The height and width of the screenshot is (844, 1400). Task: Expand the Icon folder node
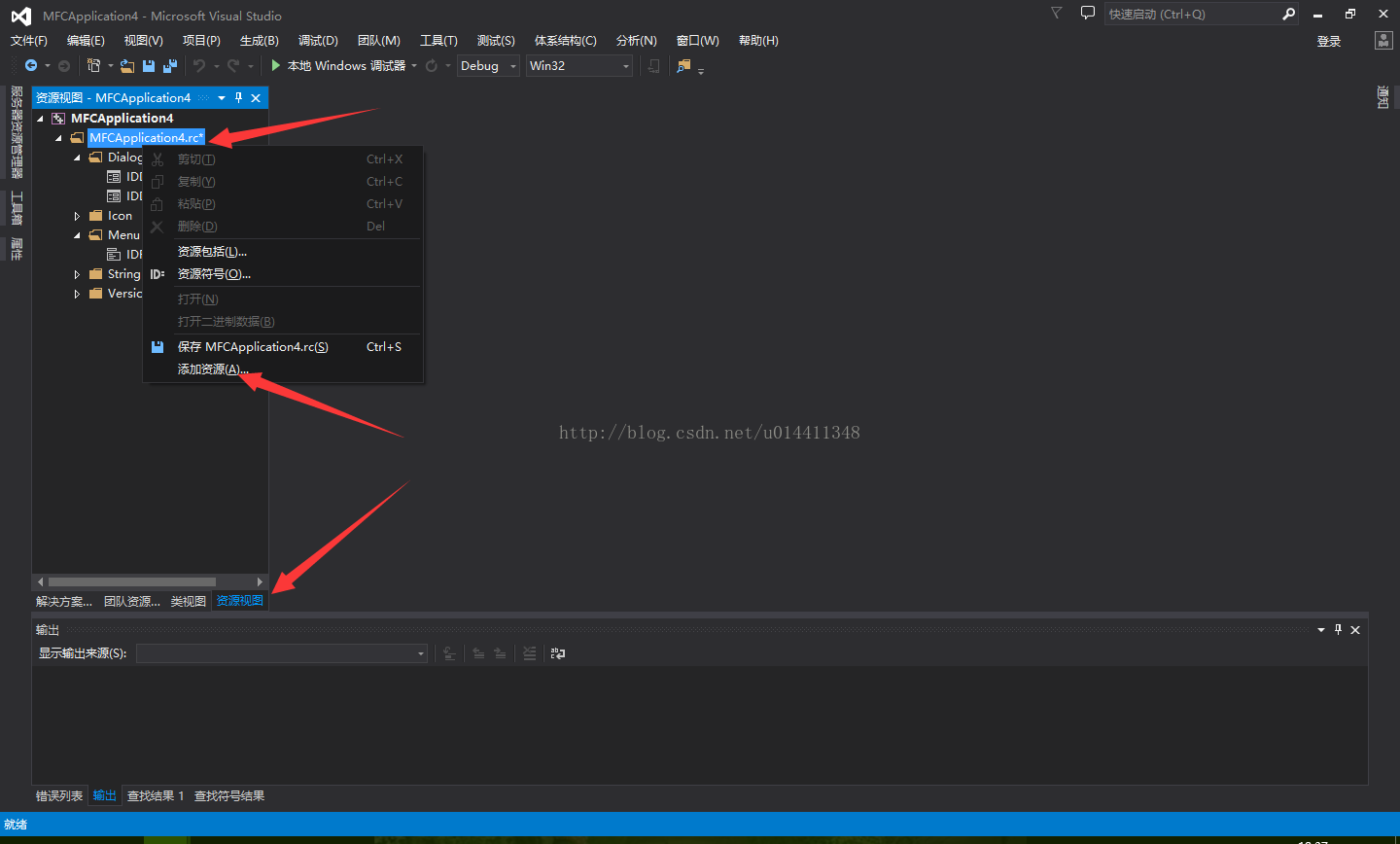(77, 216)
